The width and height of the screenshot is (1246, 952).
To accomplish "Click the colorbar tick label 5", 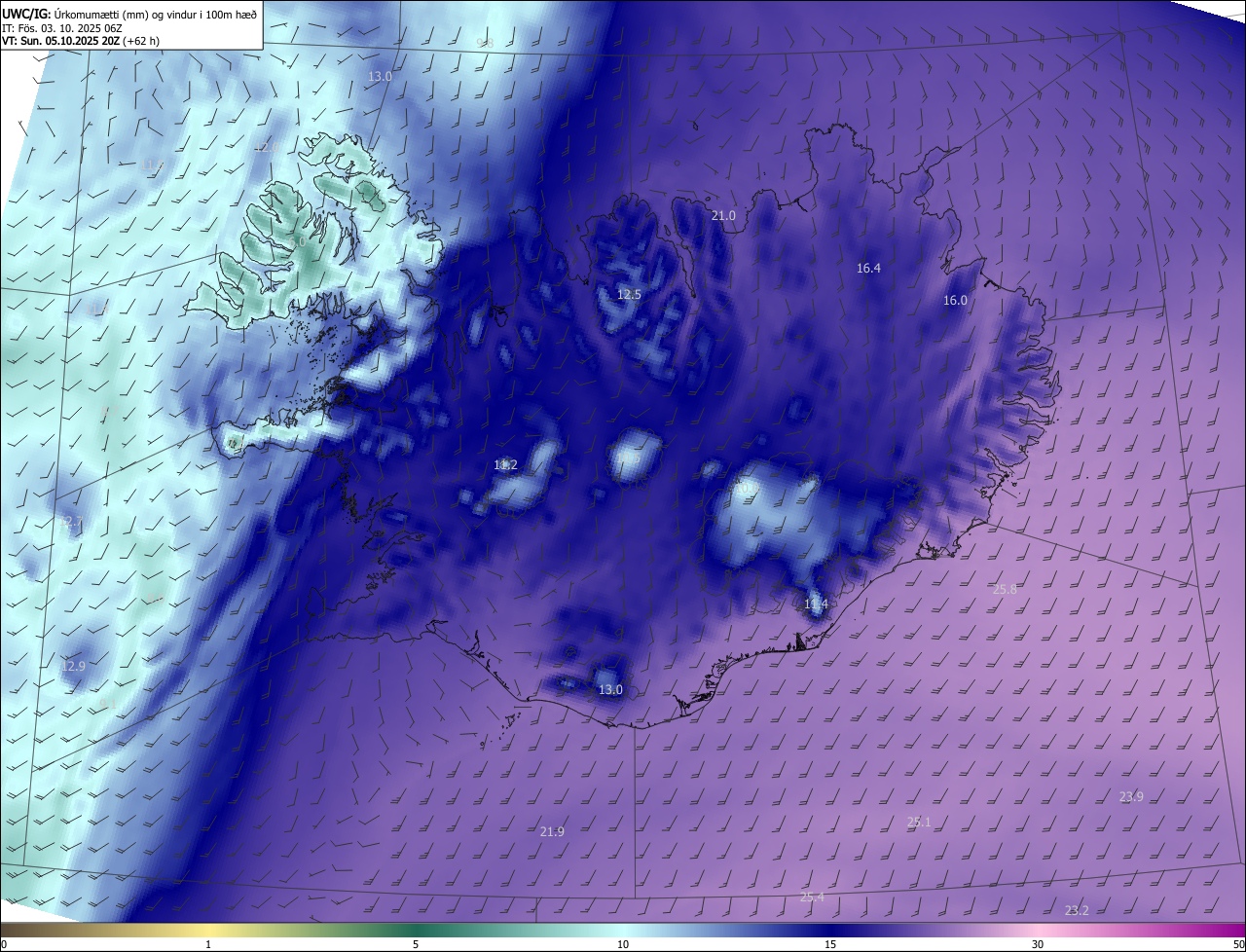I will (416, 944).
